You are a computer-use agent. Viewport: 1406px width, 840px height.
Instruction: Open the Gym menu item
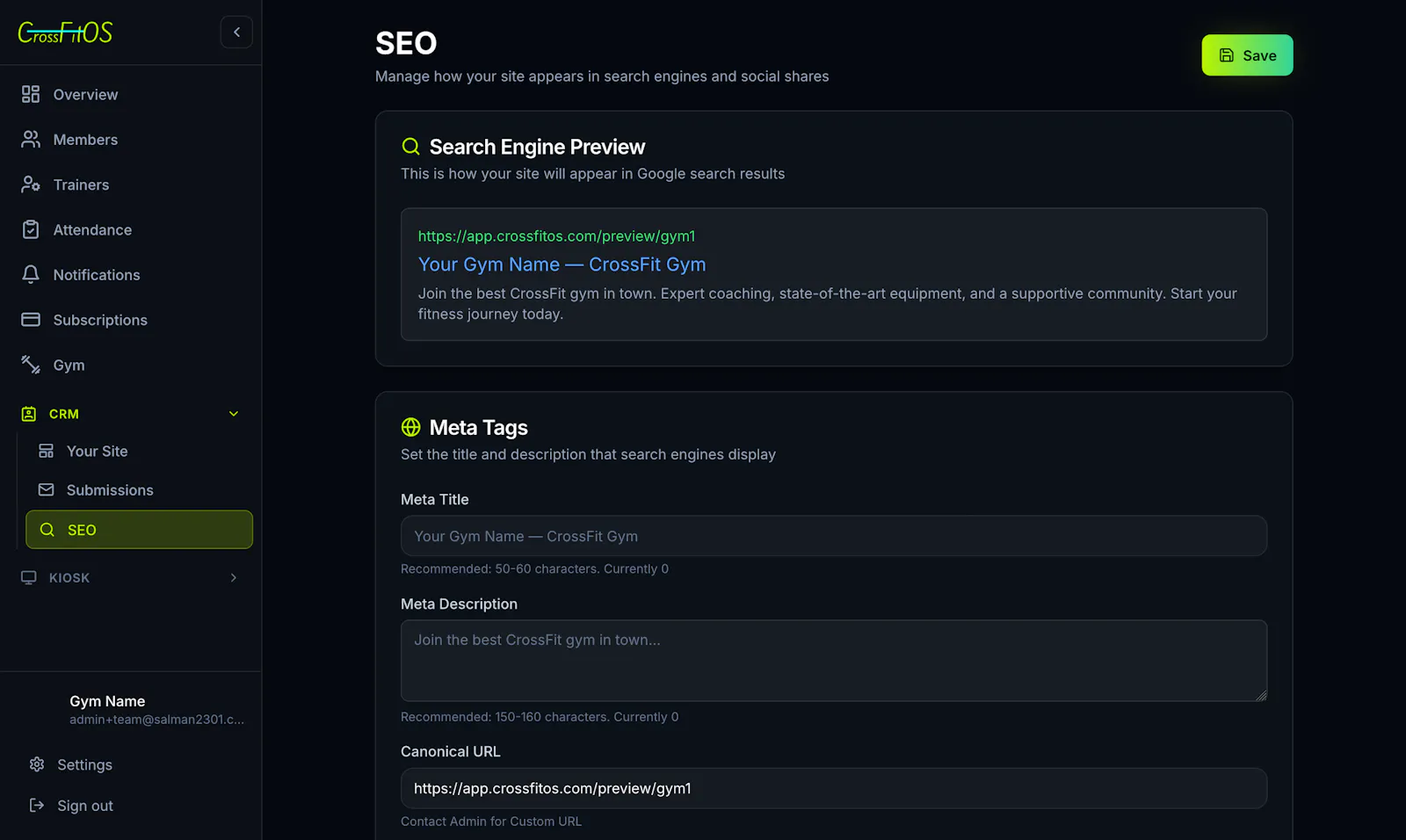pos(131,365)
